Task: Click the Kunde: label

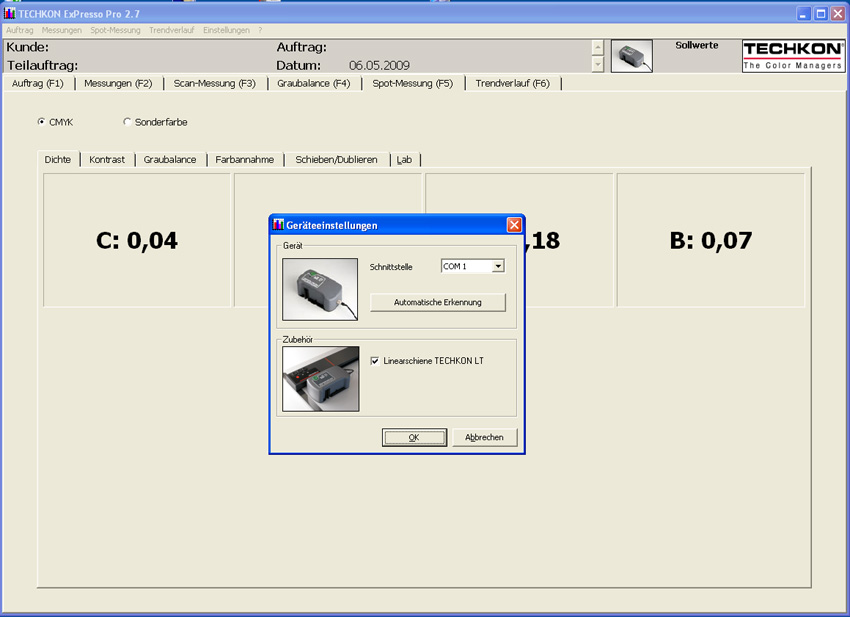Action: (x=28, y=47)
